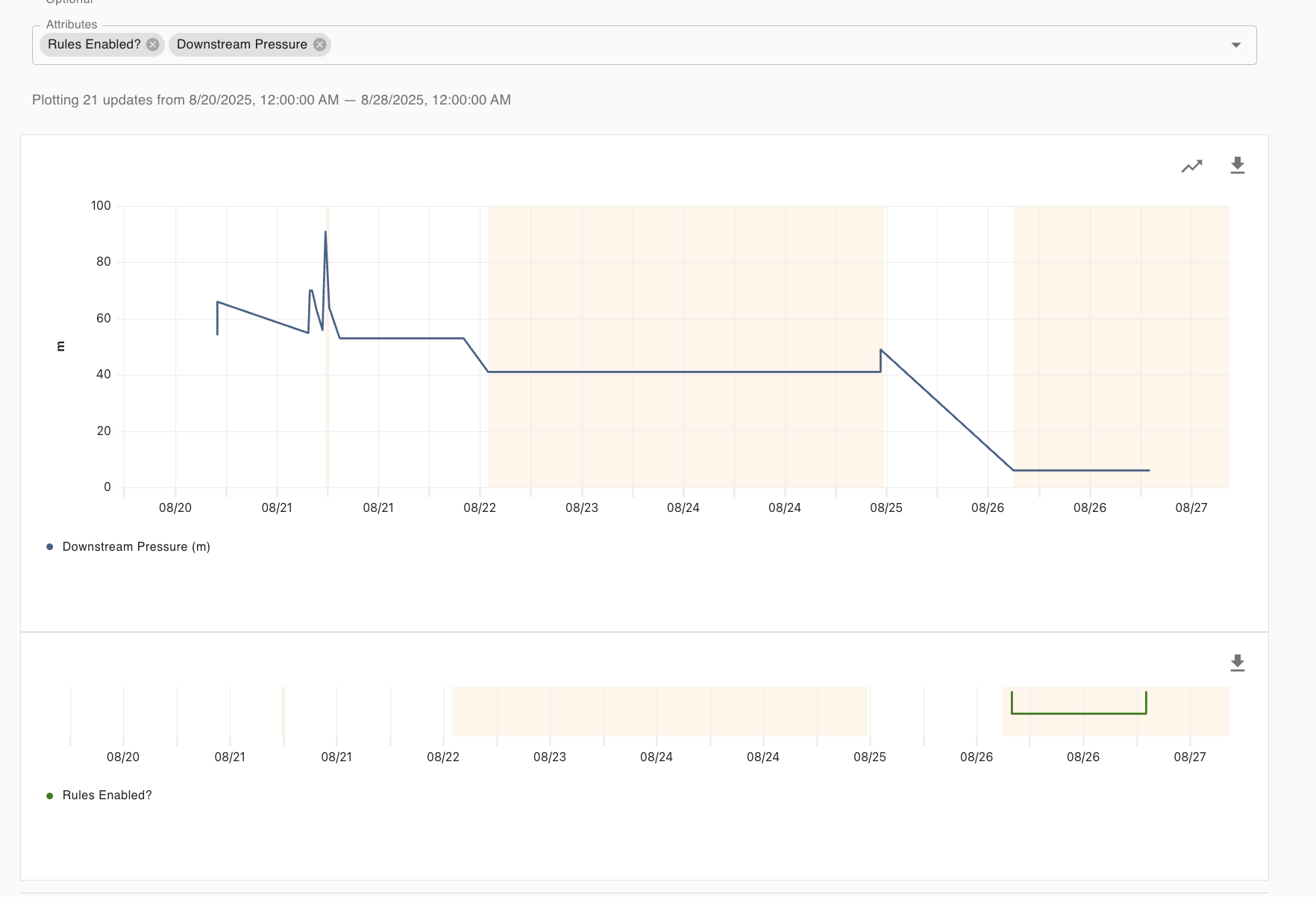Remove the Rules Enabled? attribute chip
The width and height of the screenshot is (1316, 897).
[x=153, y=45]
